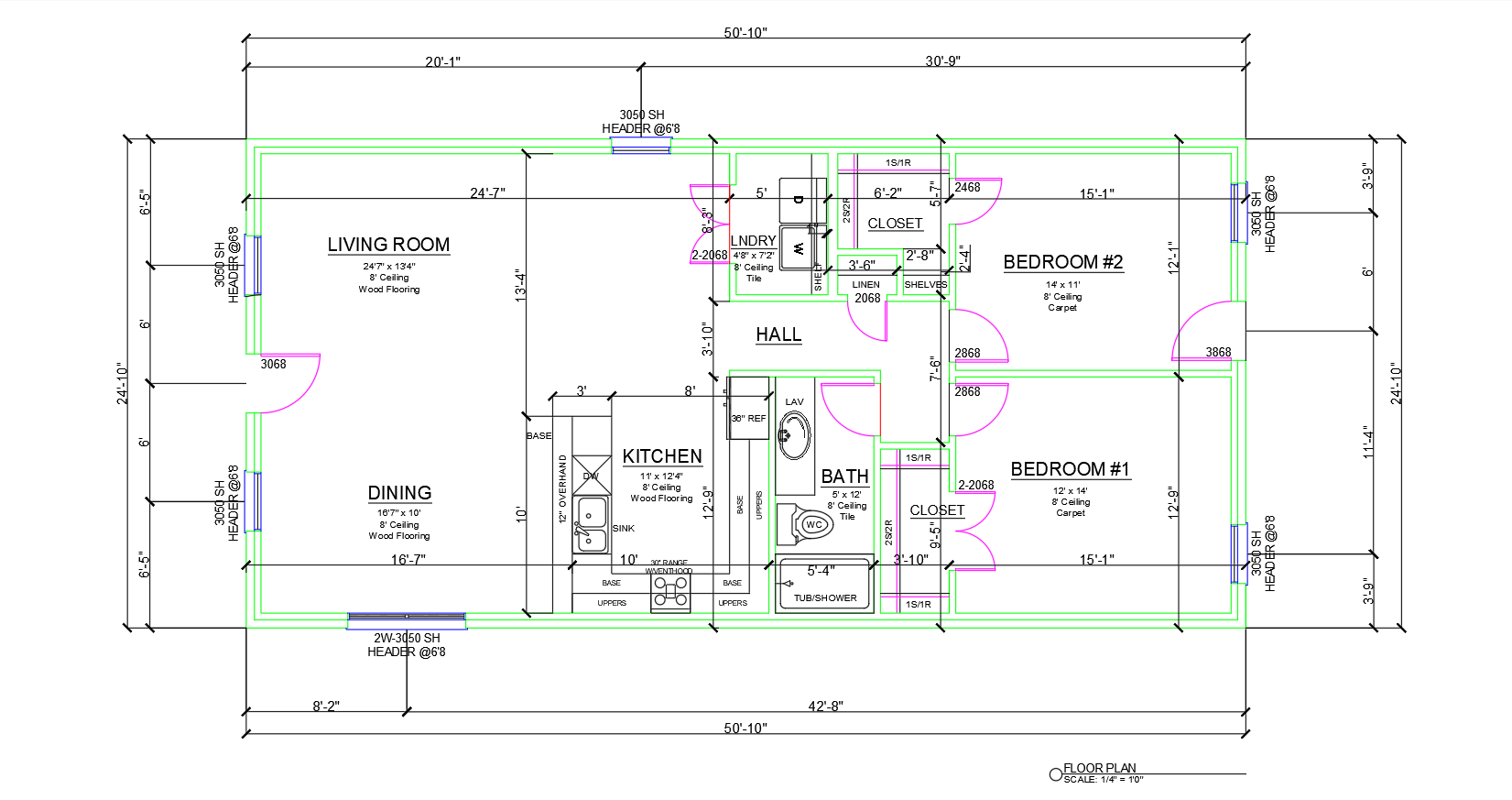
Task: Select the 8'-2" bottom dimension
Action: 326,706
